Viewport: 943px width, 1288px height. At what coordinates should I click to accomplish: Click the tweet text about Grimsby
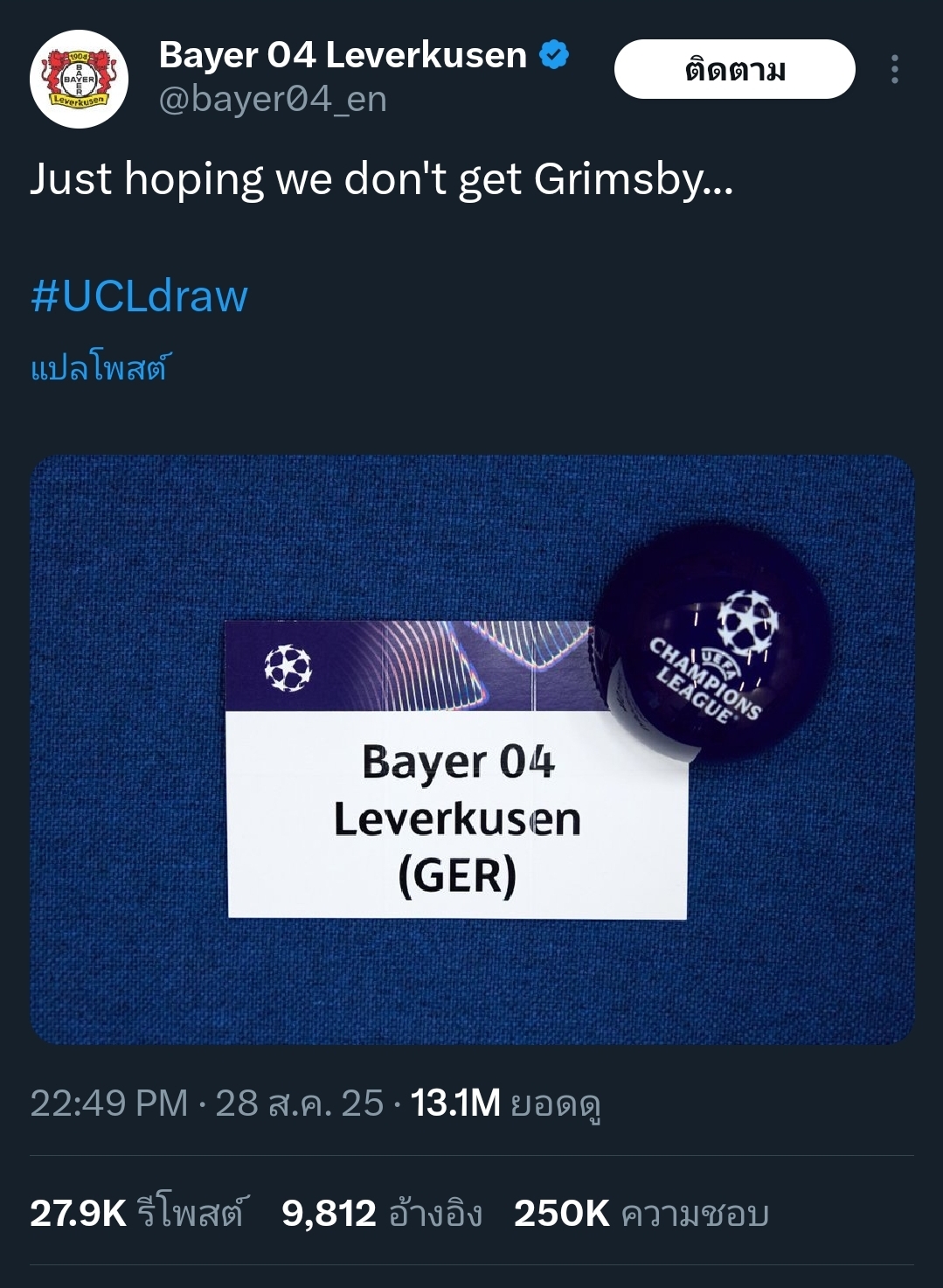click(382, 179)
